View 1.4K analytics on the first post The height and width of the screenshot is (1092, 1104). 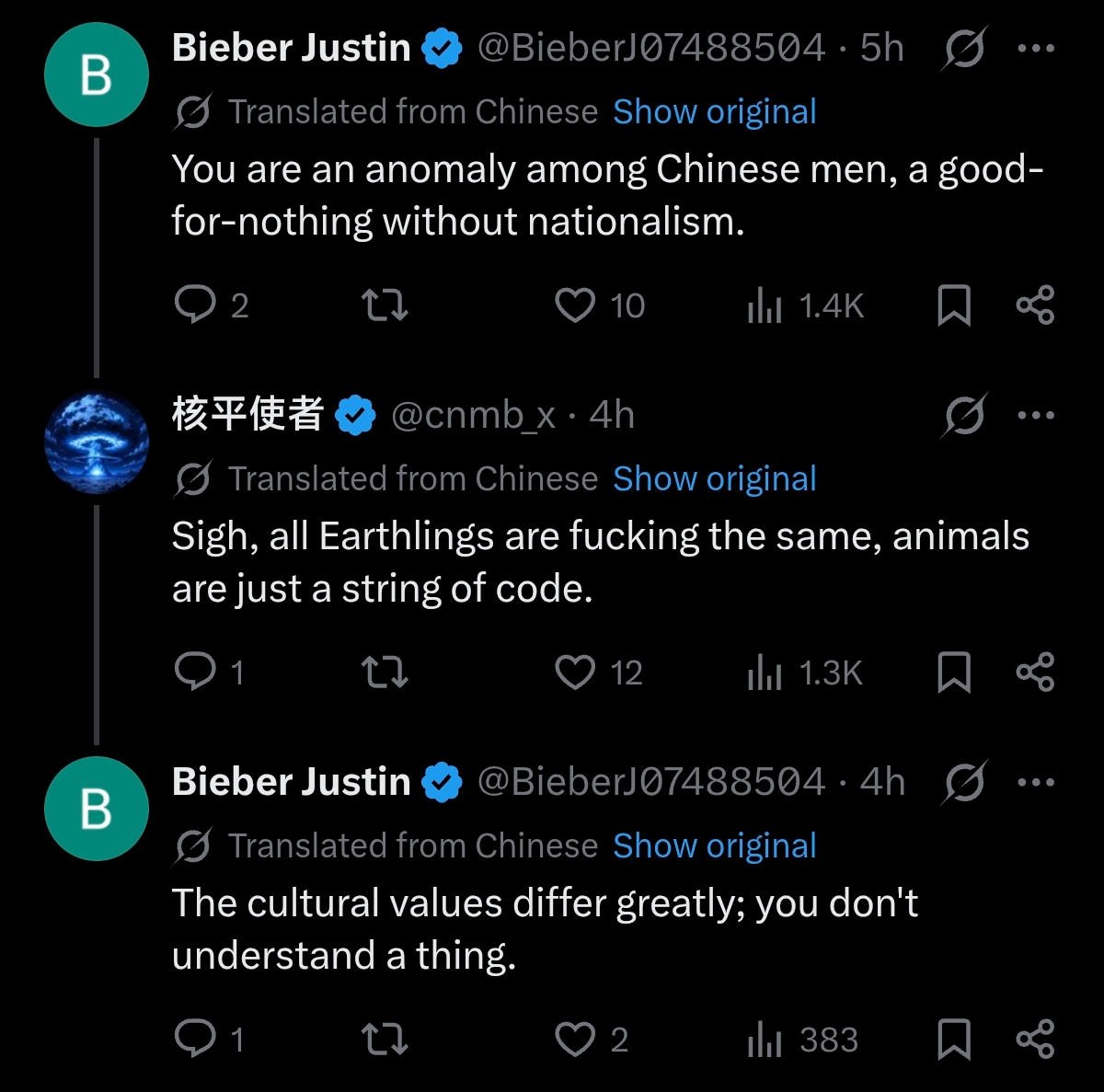click(x=805, y=305)
